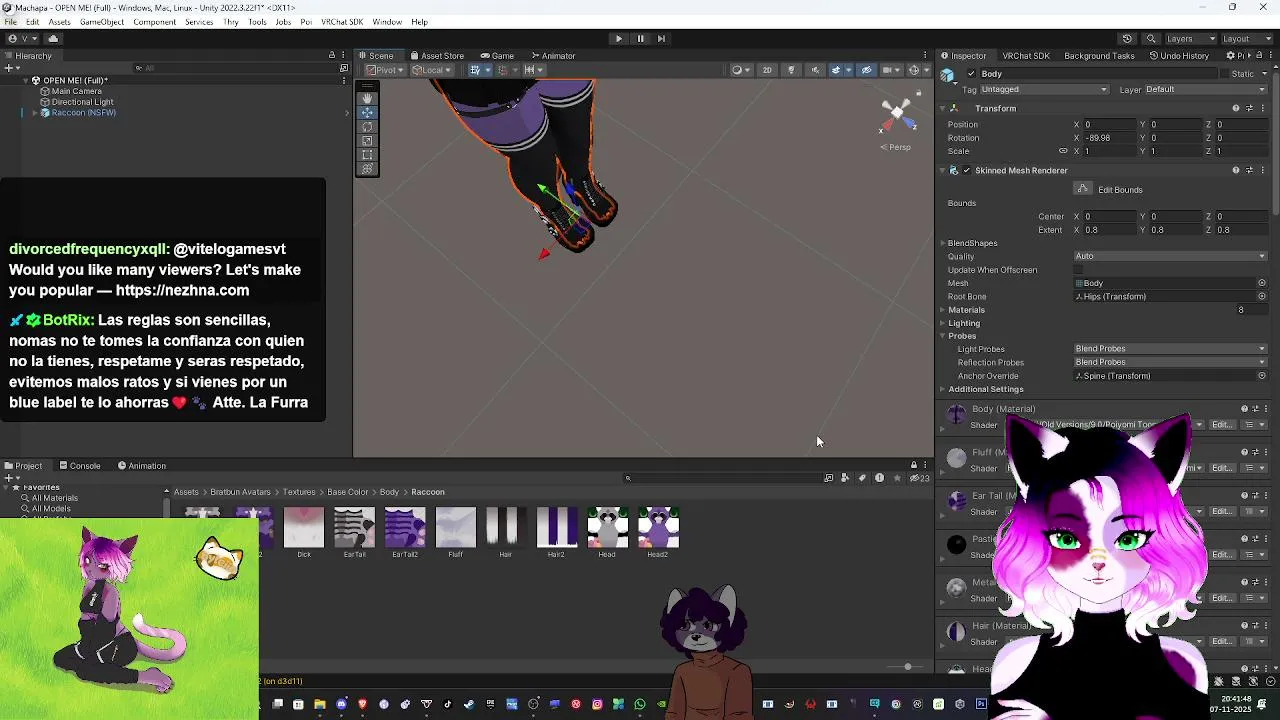Viewport: 1280px width, 720px height.
Task: Select the Hand view tool
Action: [367, 98]
